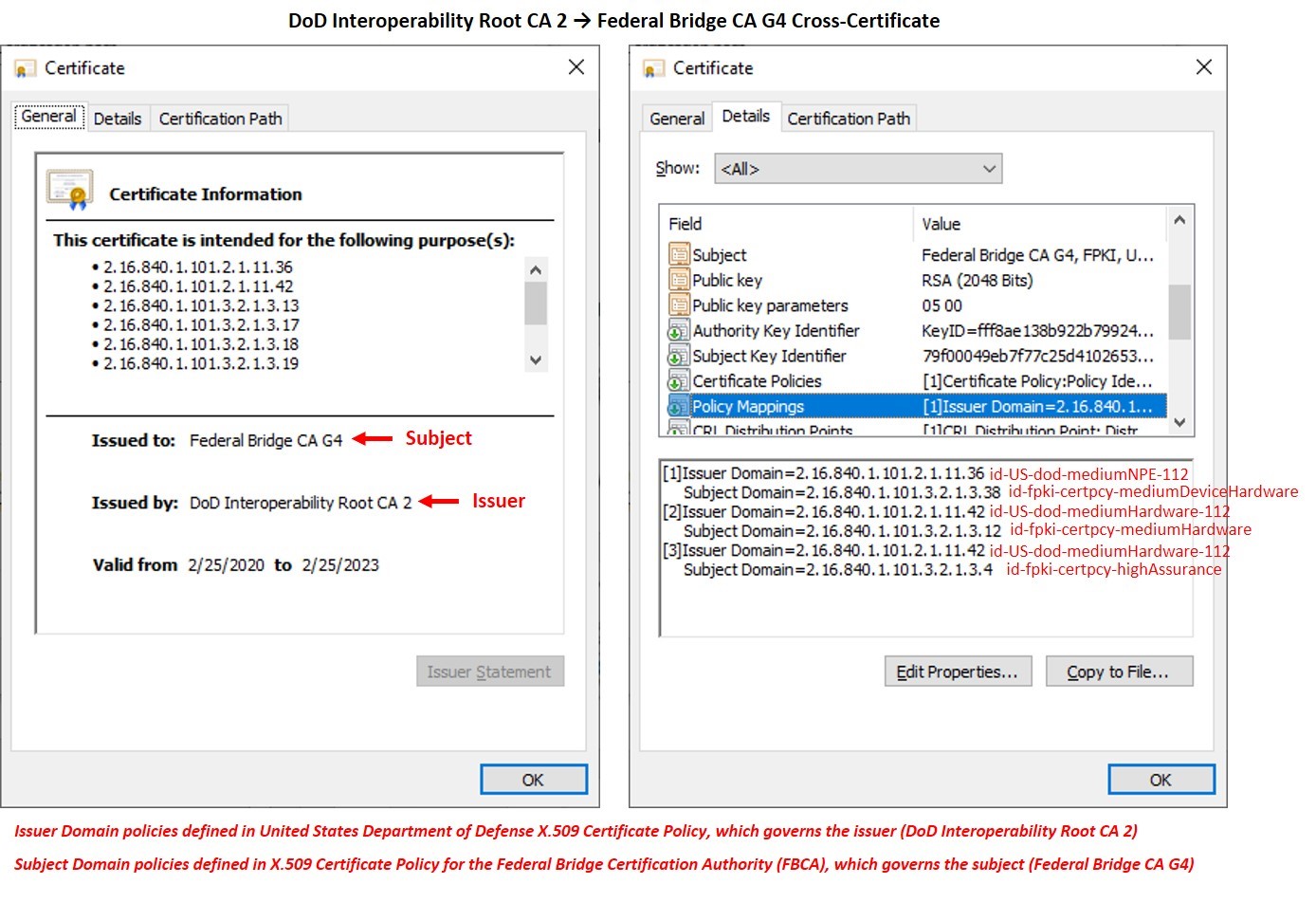Select the Authority Key Identifier row
This screenshot has height=903, width=1316.
[x=915, y=330]
